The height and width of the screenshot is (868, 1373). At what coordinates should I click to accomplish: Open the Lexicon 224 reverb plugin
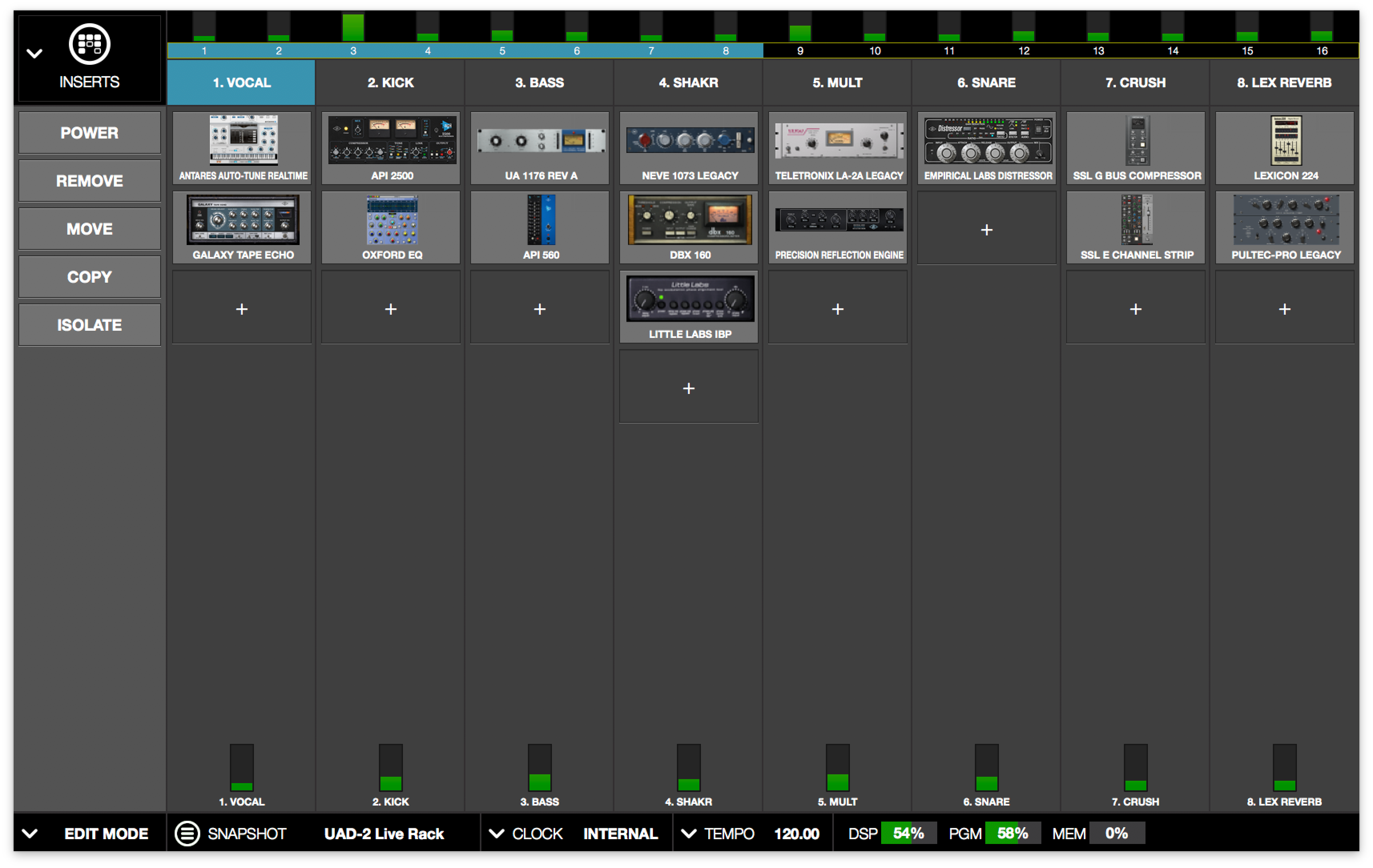pos(1284,148)
